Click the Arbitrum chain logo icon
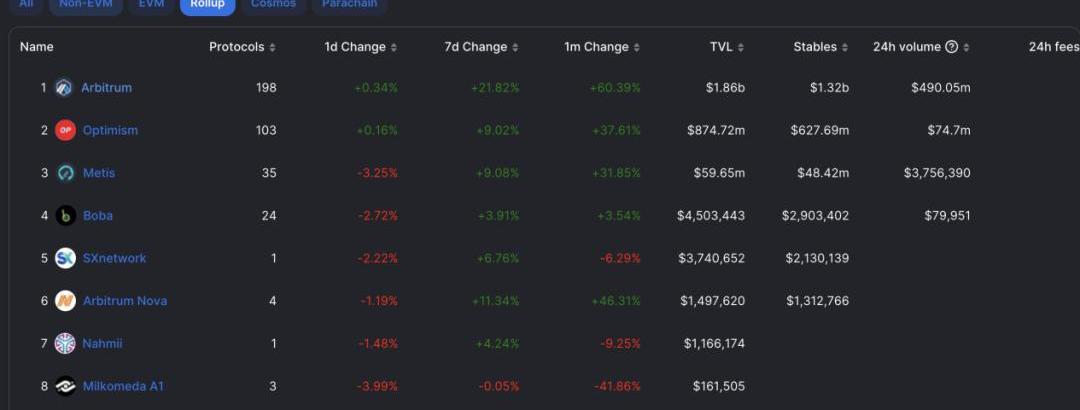The image size is (1080, 410). (65, 88)
